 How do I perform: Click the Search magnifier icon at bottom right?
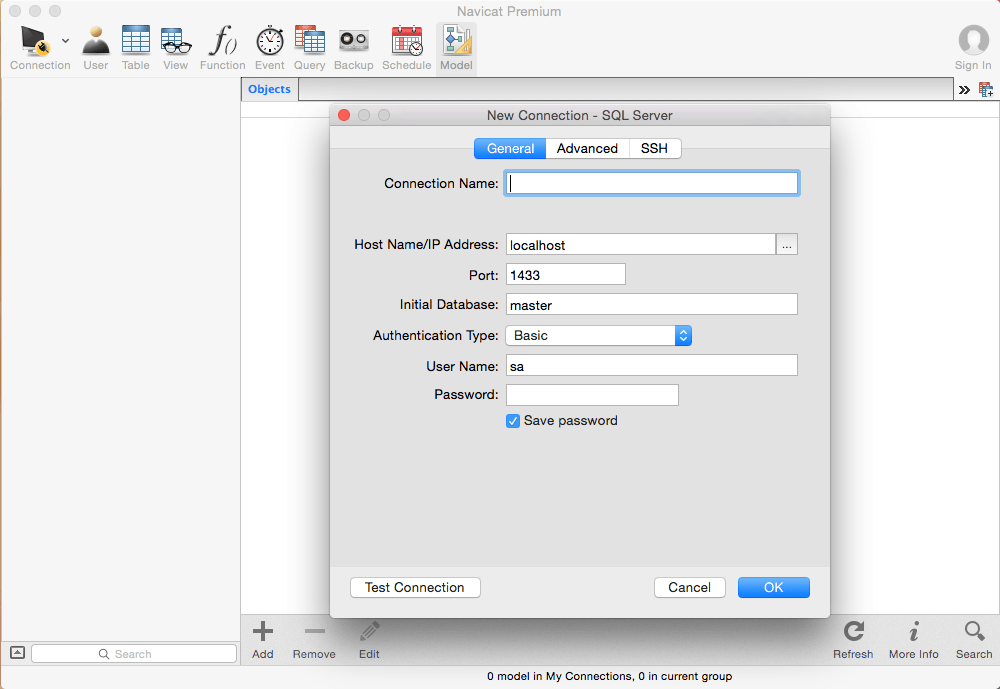(974, 632)
